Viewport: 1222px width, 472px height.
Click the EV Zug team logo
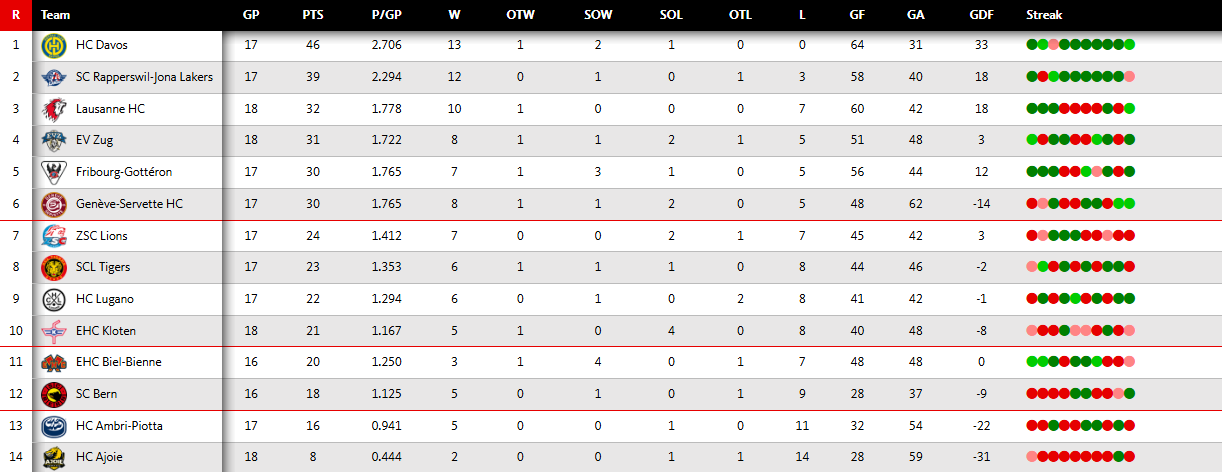coord(53,141)
